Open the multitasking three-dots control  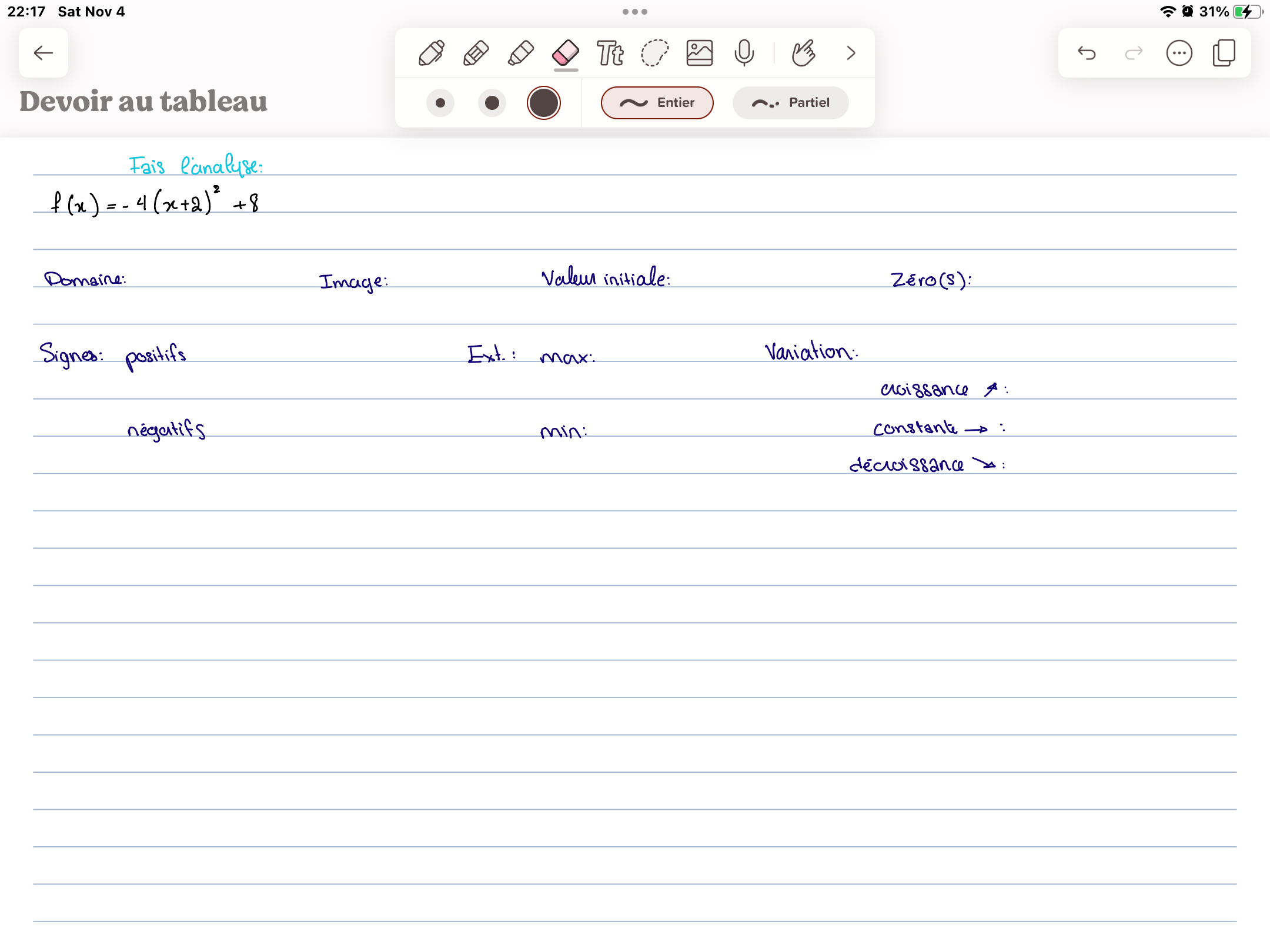(634, 12)
